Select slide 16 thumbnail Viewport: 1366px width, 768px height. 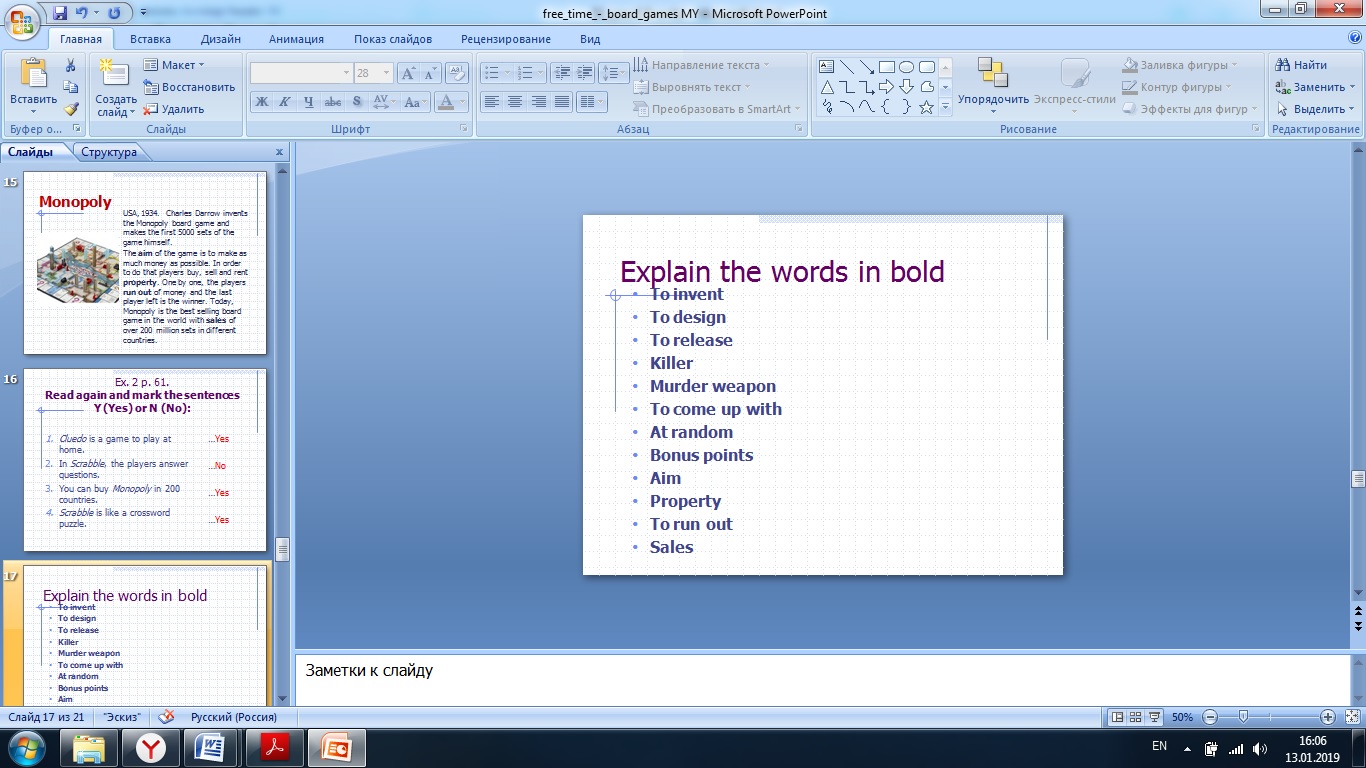(145, 460)
